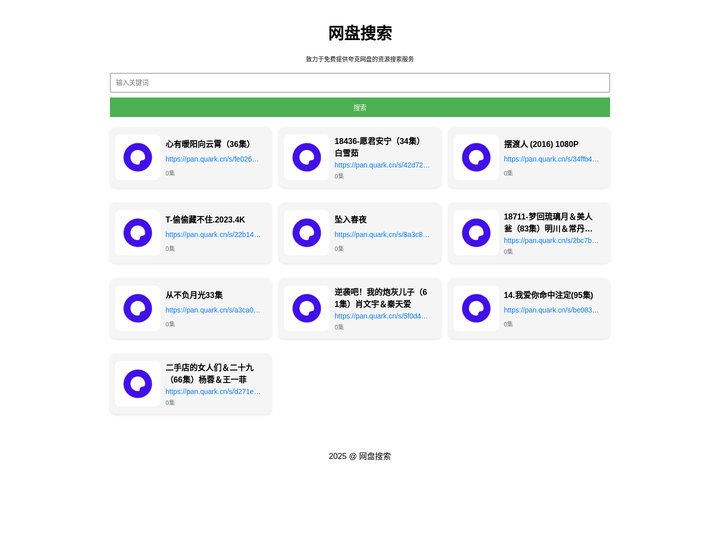
Task: Click 0集 label under 二手店的女人们
Action: pos(170,402)
